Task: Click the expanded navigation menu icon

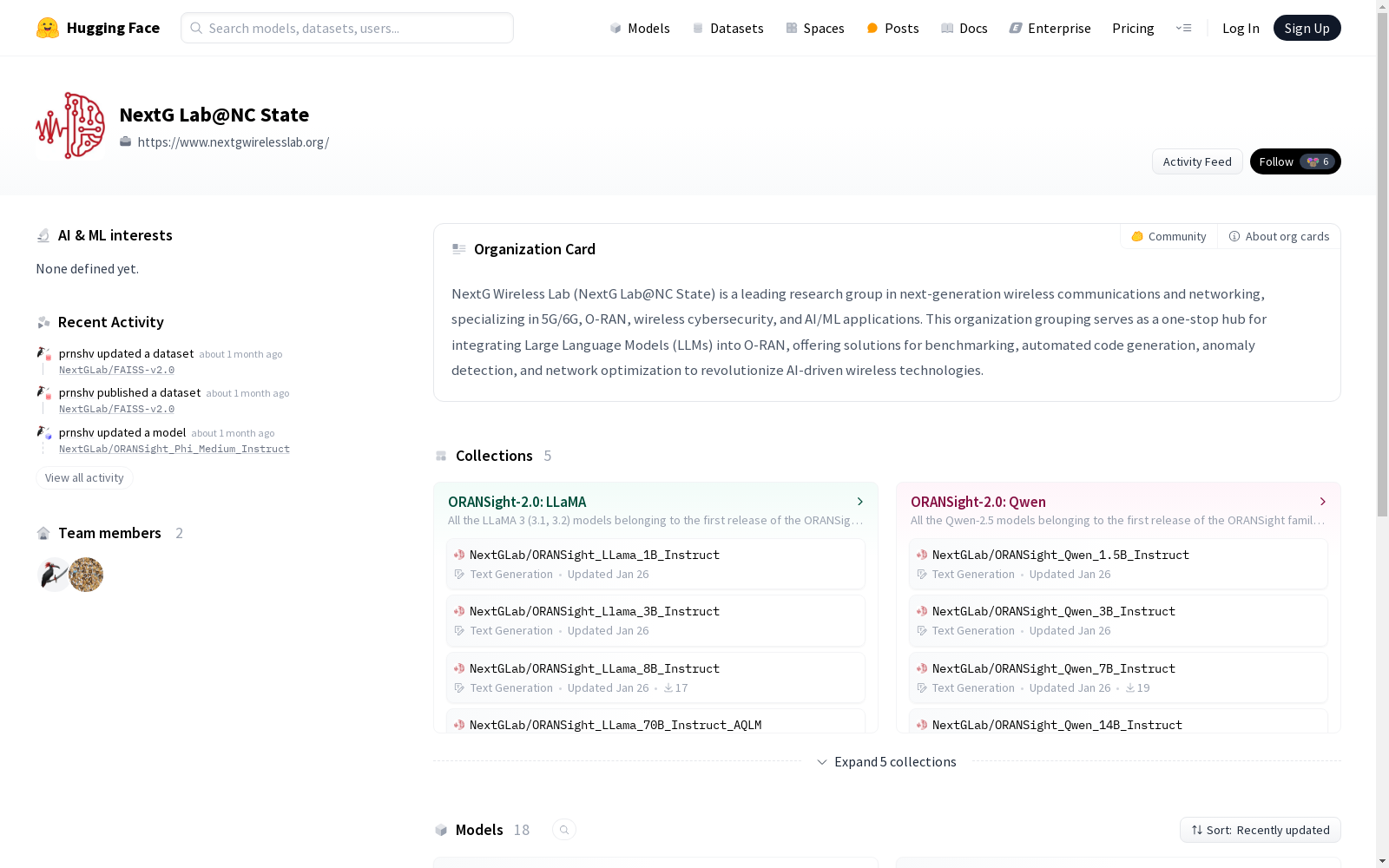Action: pos(1183,28)
